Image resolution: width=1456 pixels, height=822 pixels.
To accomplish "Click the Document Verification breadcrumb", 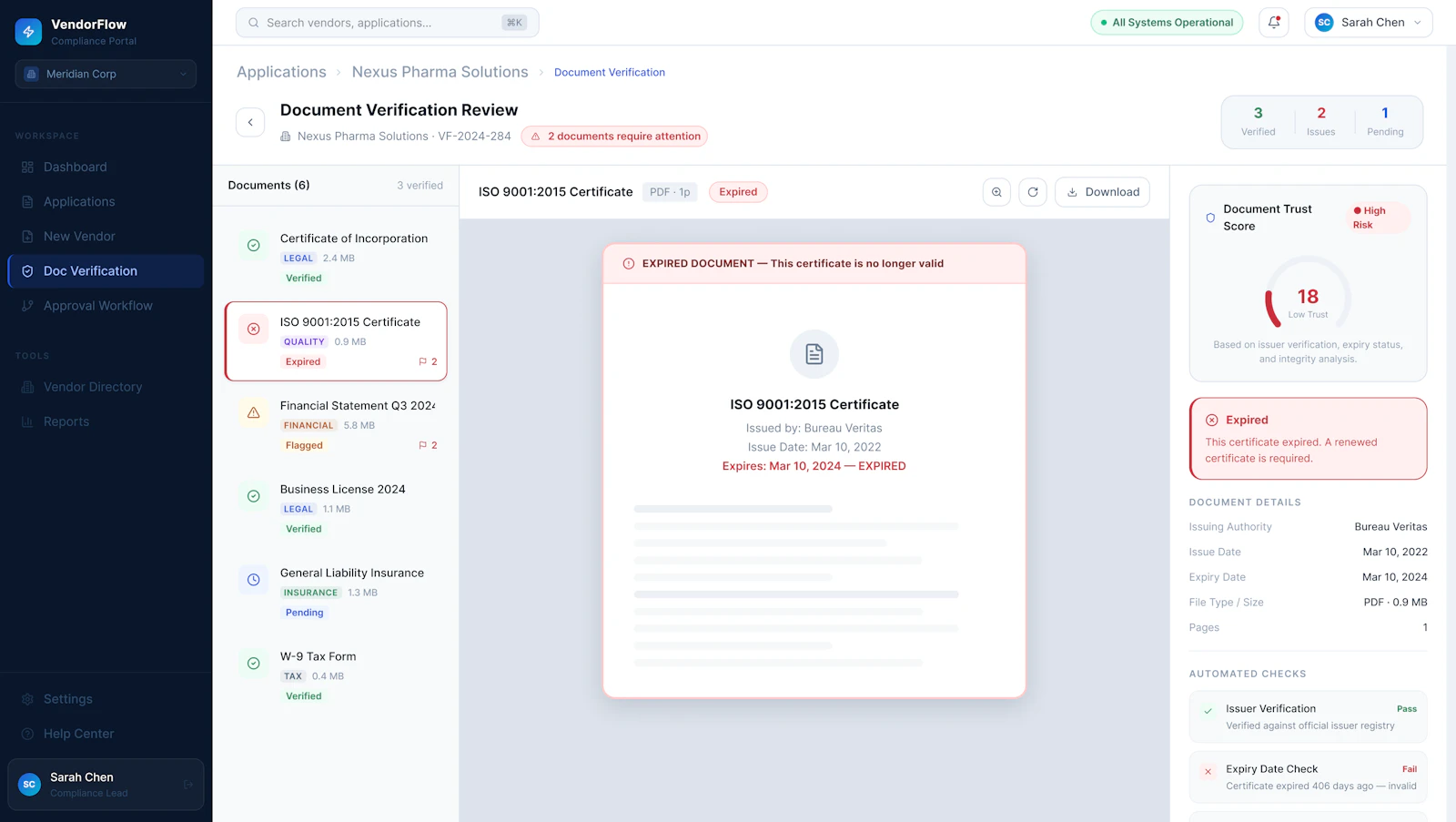I will [610, 73].
